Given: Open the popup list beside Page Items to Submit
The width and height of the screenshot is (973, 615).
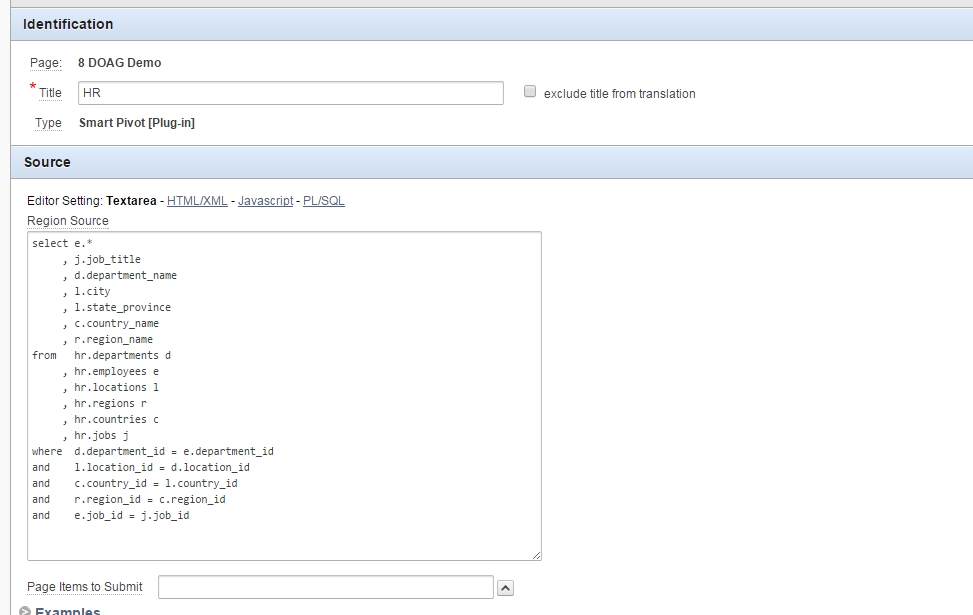Looking at the screenshot, I should 505,588.
